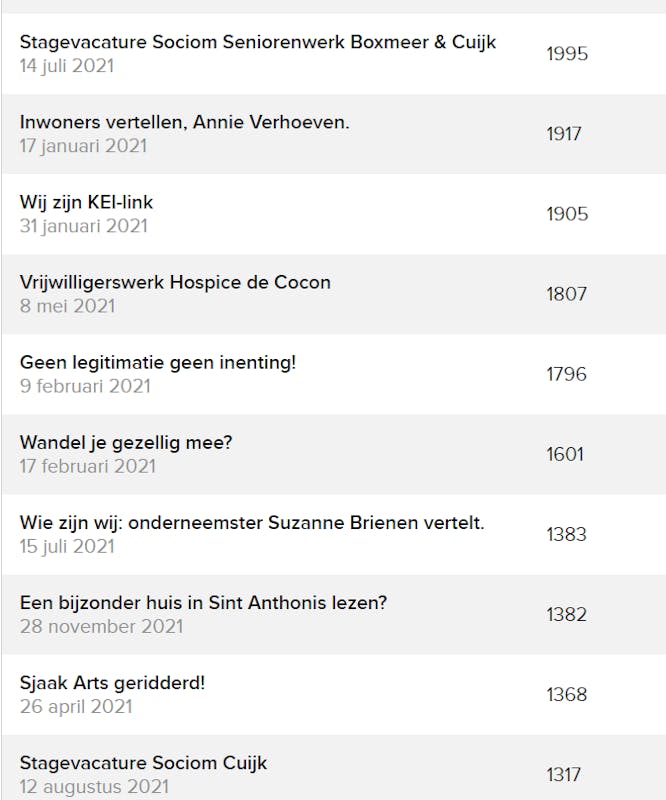Select the 'Stagevacature Sociom Cuijk' article

[x=144, y=763]
